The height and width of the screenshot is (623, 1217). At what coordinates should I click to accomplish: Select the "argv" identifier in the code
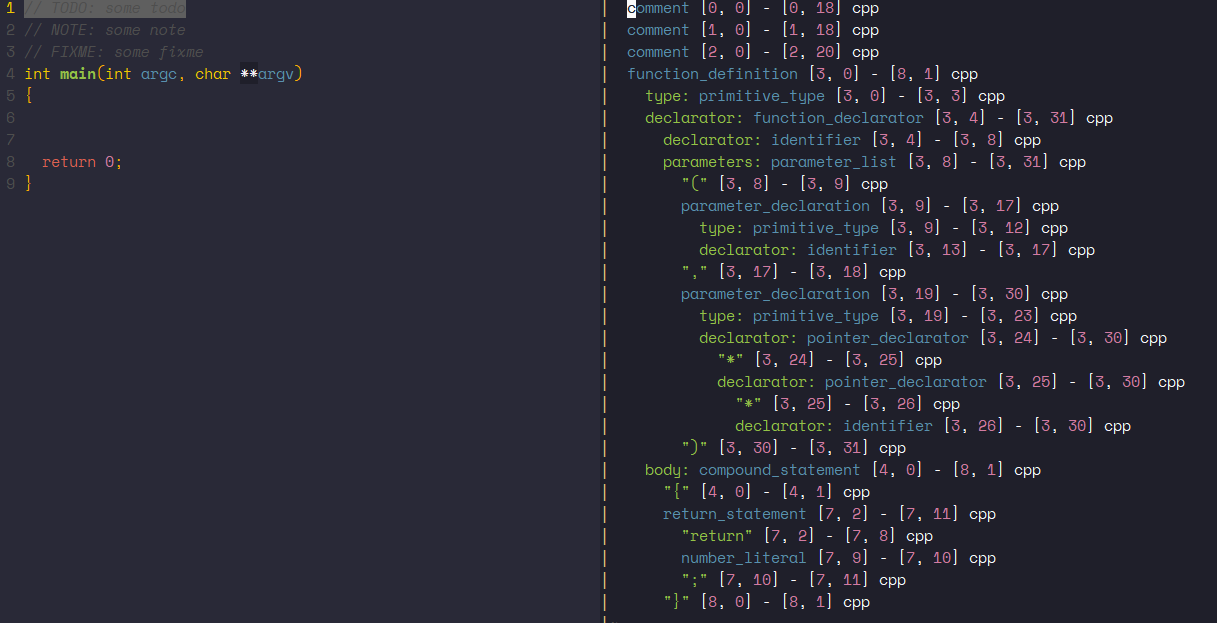point(277,73)
